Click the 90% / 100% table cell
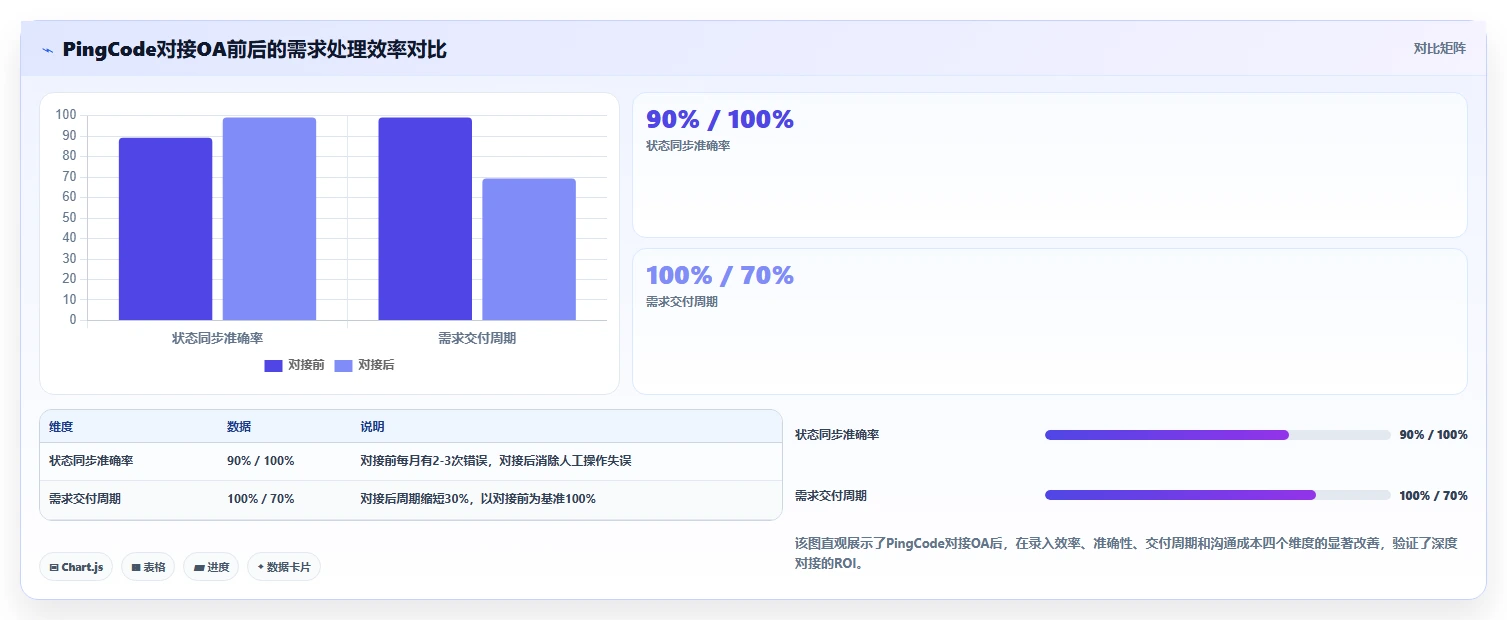1507x620 pixels. (261, 461)
